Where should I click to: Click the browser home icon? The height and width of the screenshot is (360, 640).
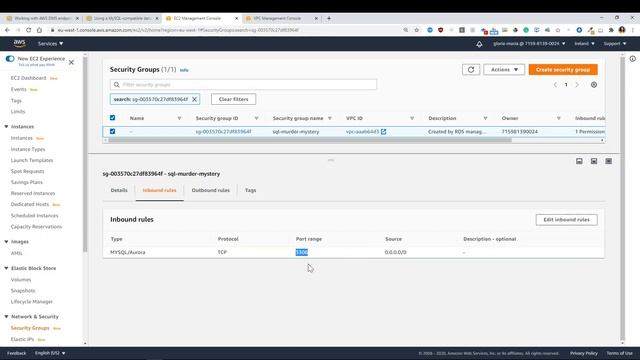tap(39, 30)
